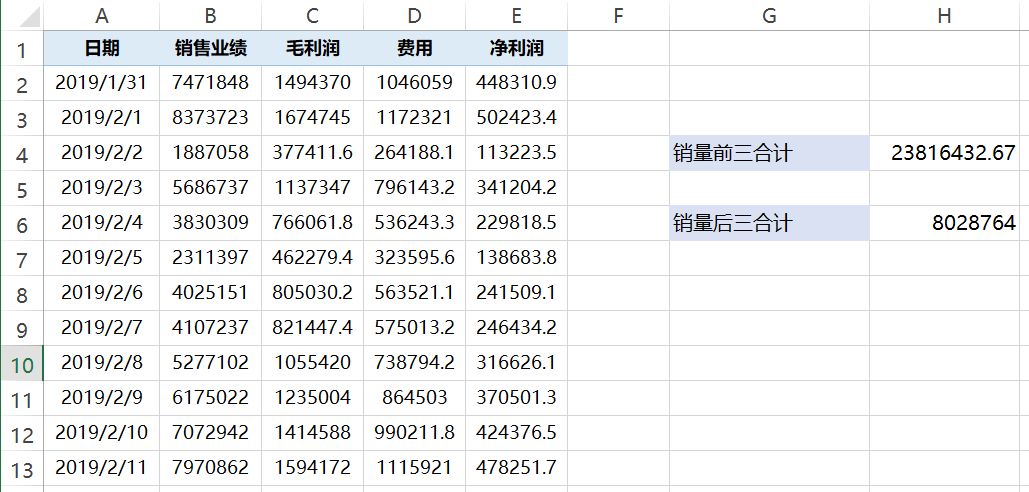This screenshot has height=492, width=1029.
Task: Select net profit cell 502423.4
Action: pos(516,118)
